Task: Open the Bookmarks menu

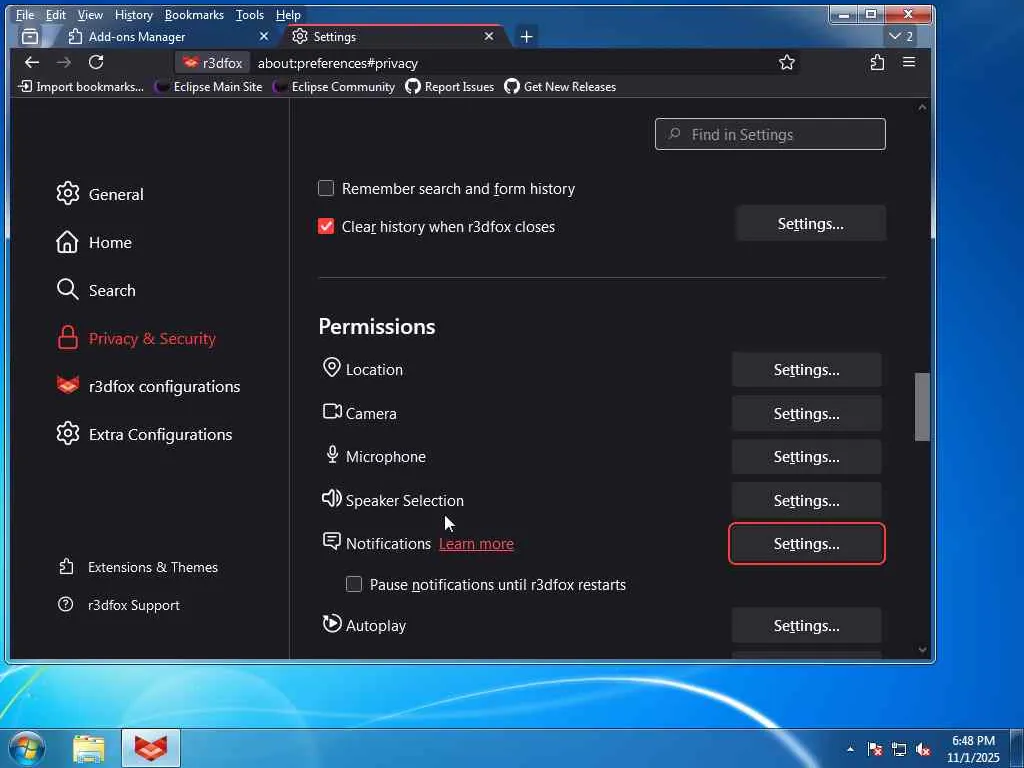Action: click(194, 14)
